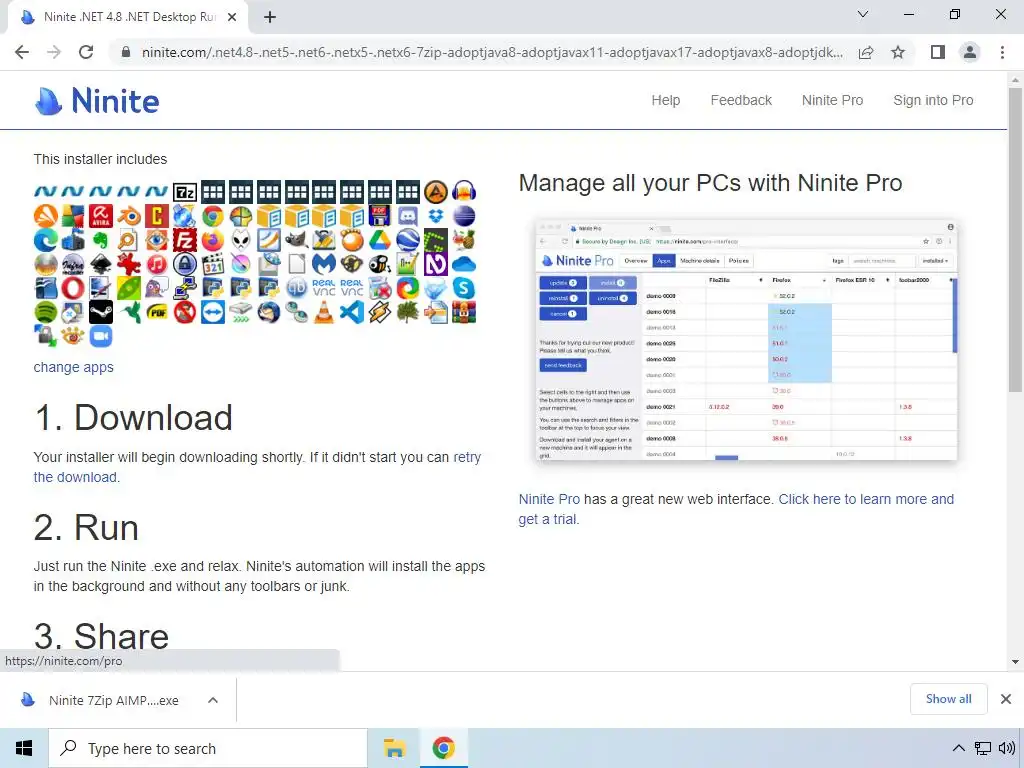Click Windows taskbar search box
This screenshot has height=768, width=1024.
click(x=208, y=748)
